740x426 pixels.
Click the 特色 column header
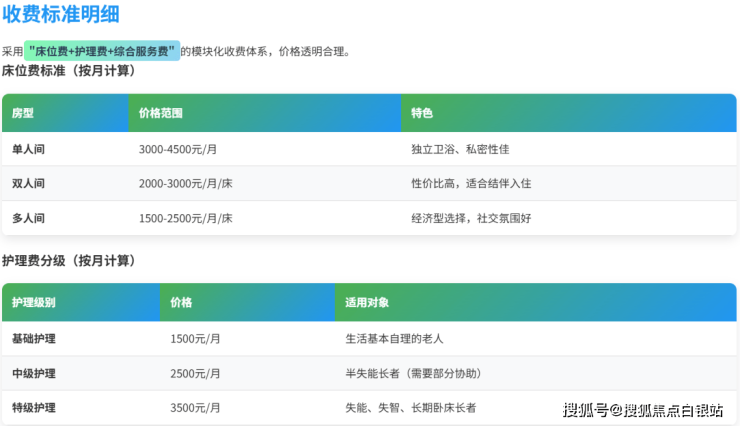[422, 114]
